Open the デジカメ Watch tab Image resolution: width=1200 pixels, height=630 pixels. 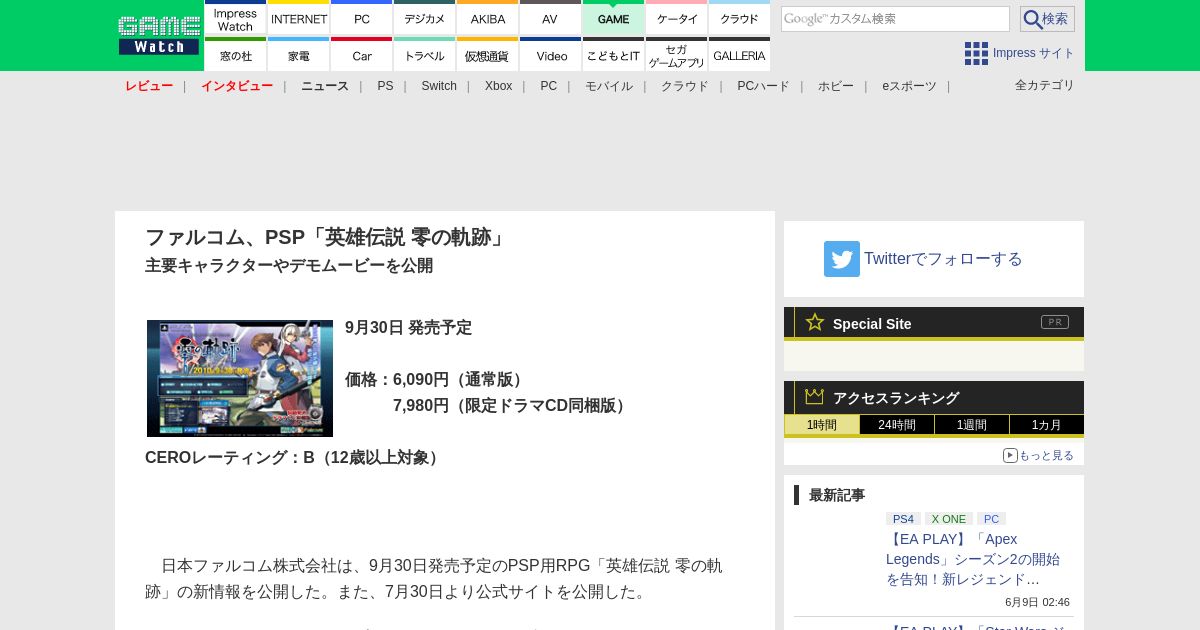pyautogui.click(x=425, y=18)
